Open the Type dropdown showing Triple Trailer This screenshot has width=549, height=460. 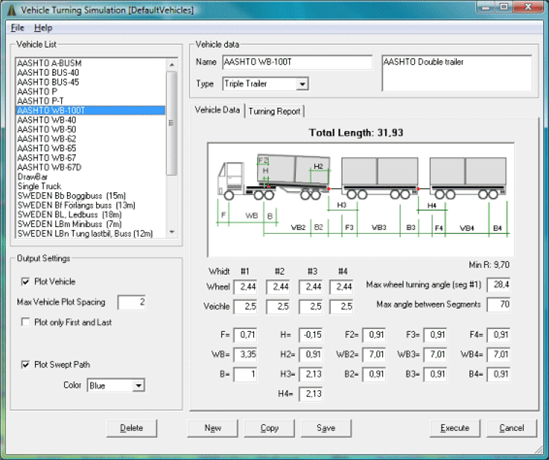[x=302, y=84]
